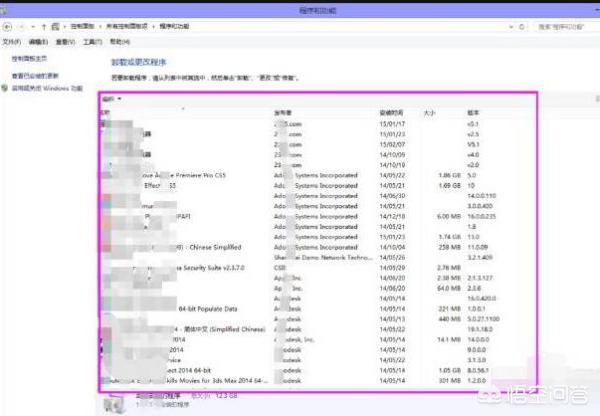Open the 帮助 (Help) menu
The image size is (600, 416).
tap(119, 43)
